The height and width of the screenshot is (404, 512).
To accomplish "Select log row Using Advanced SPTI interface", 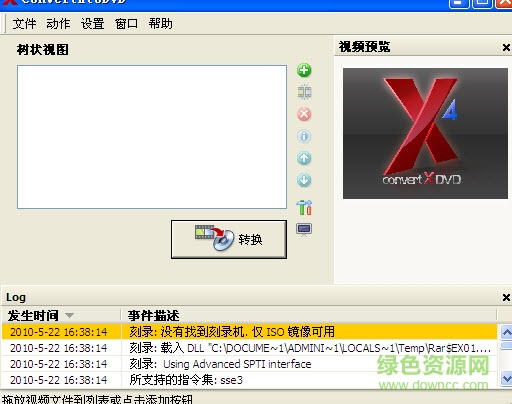I will [249, 364].
